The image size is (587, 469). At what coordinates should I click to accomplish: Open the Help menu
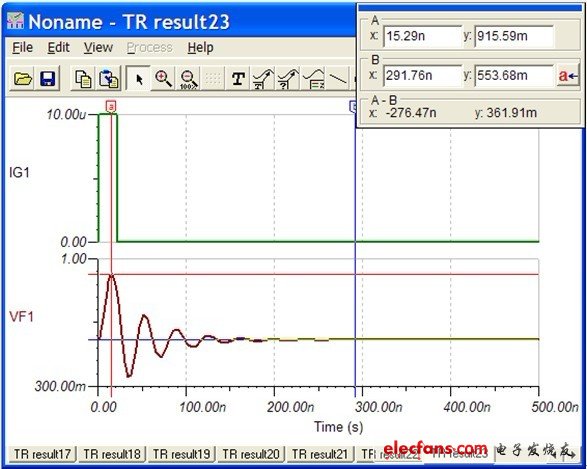tap(201, 48)
